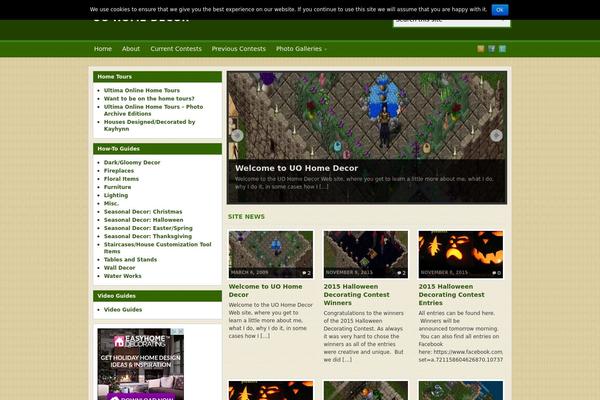This screenshot has height=400, width=600.
Task: Open the Water Works guide
Action: point(122,276)
